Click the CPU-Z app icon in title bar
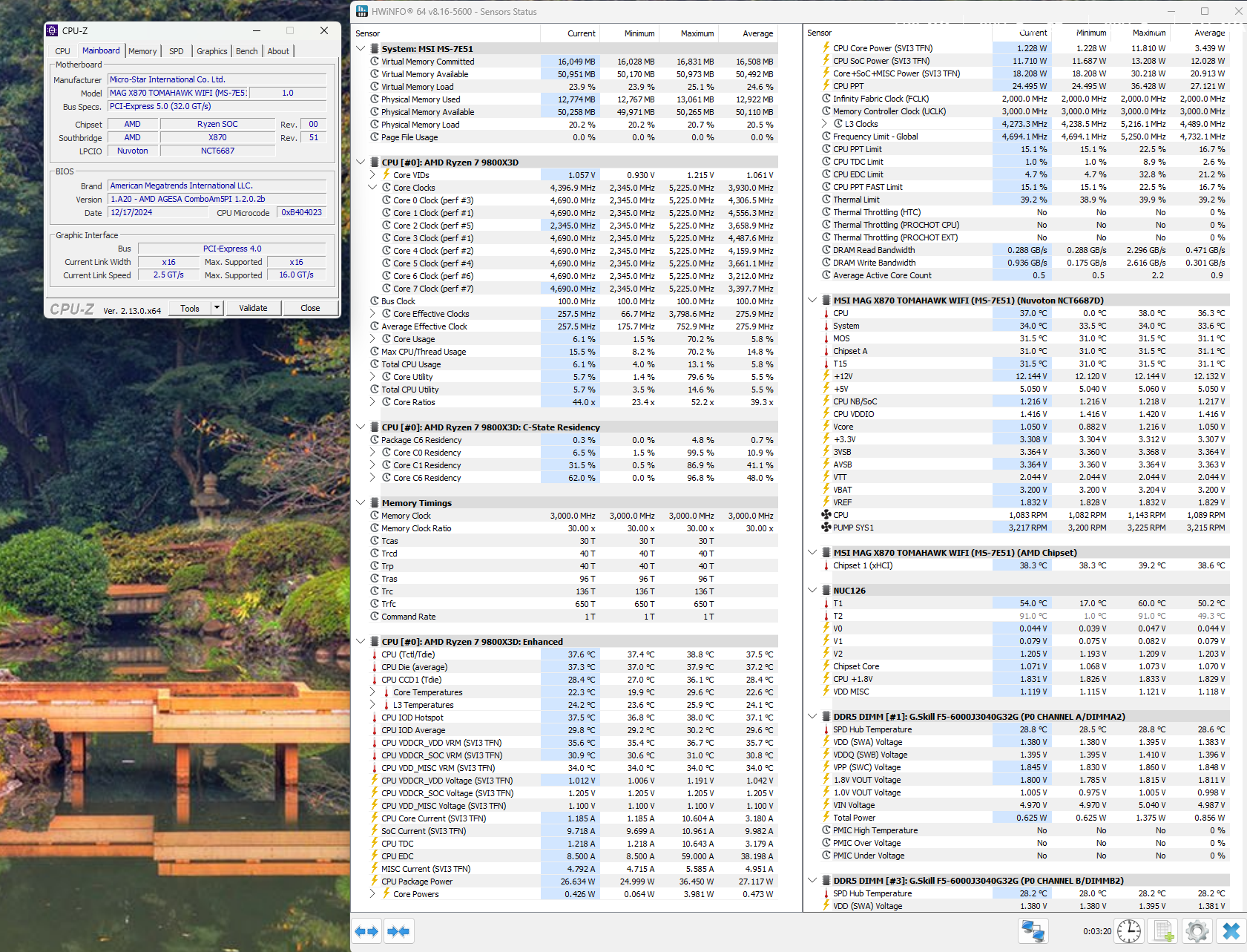The image size is (1247, 952). pos(52,30)
